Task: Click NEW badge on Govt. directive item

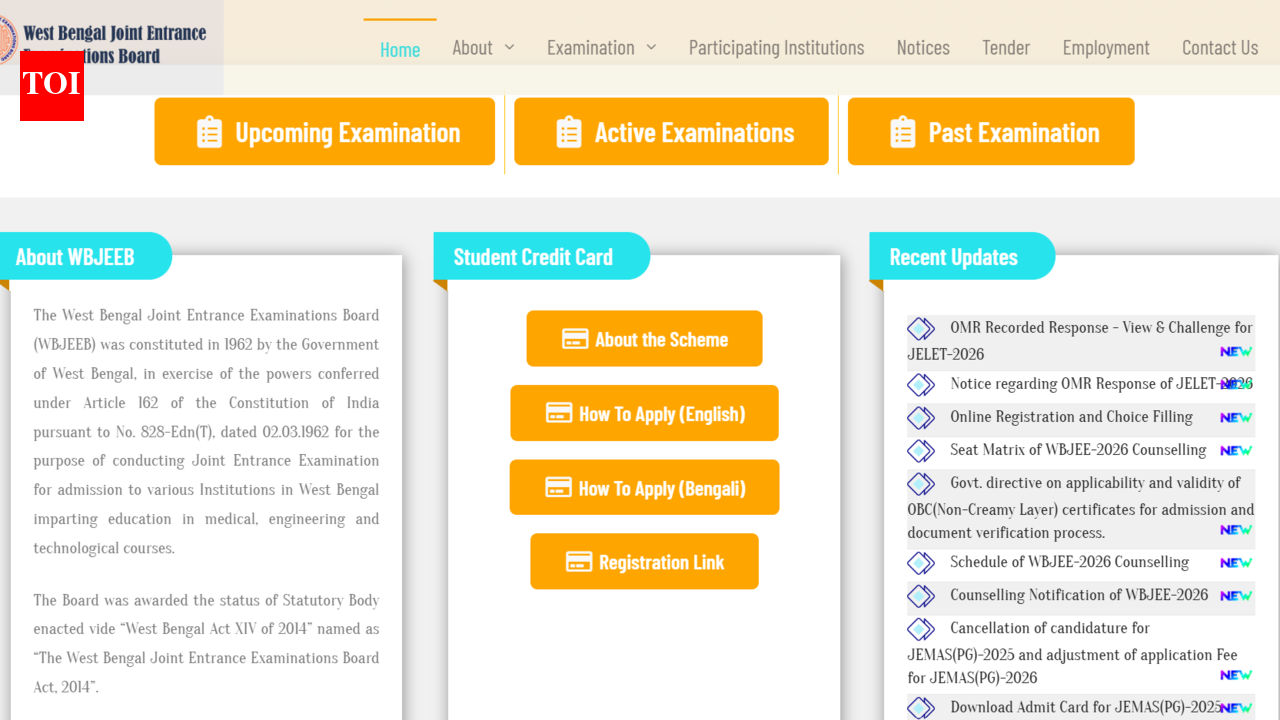Action: pos(1236,530)
